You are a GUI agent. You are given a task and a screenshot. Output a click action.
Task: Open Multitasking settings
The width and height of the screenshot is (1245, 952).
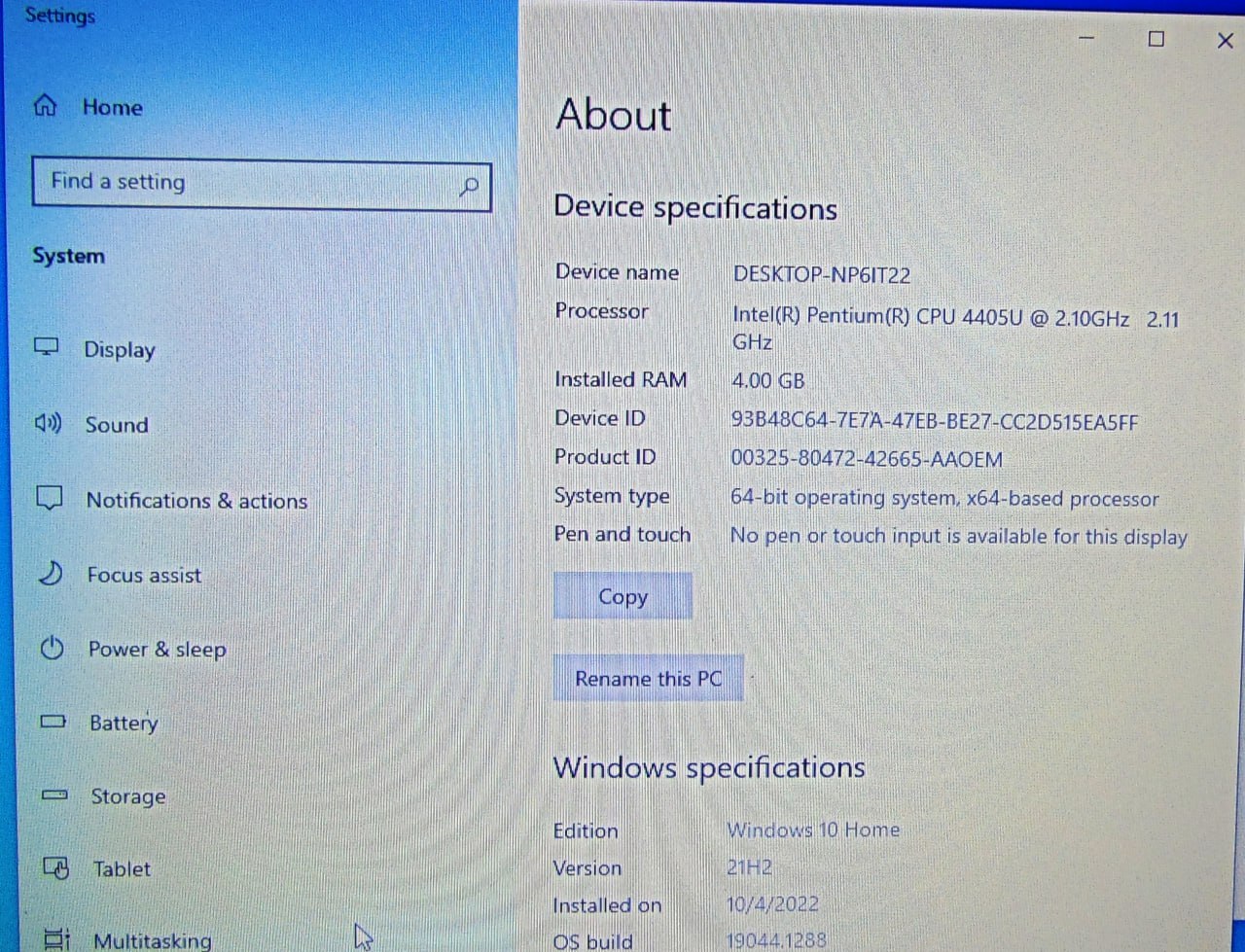(x=152, y=939)
